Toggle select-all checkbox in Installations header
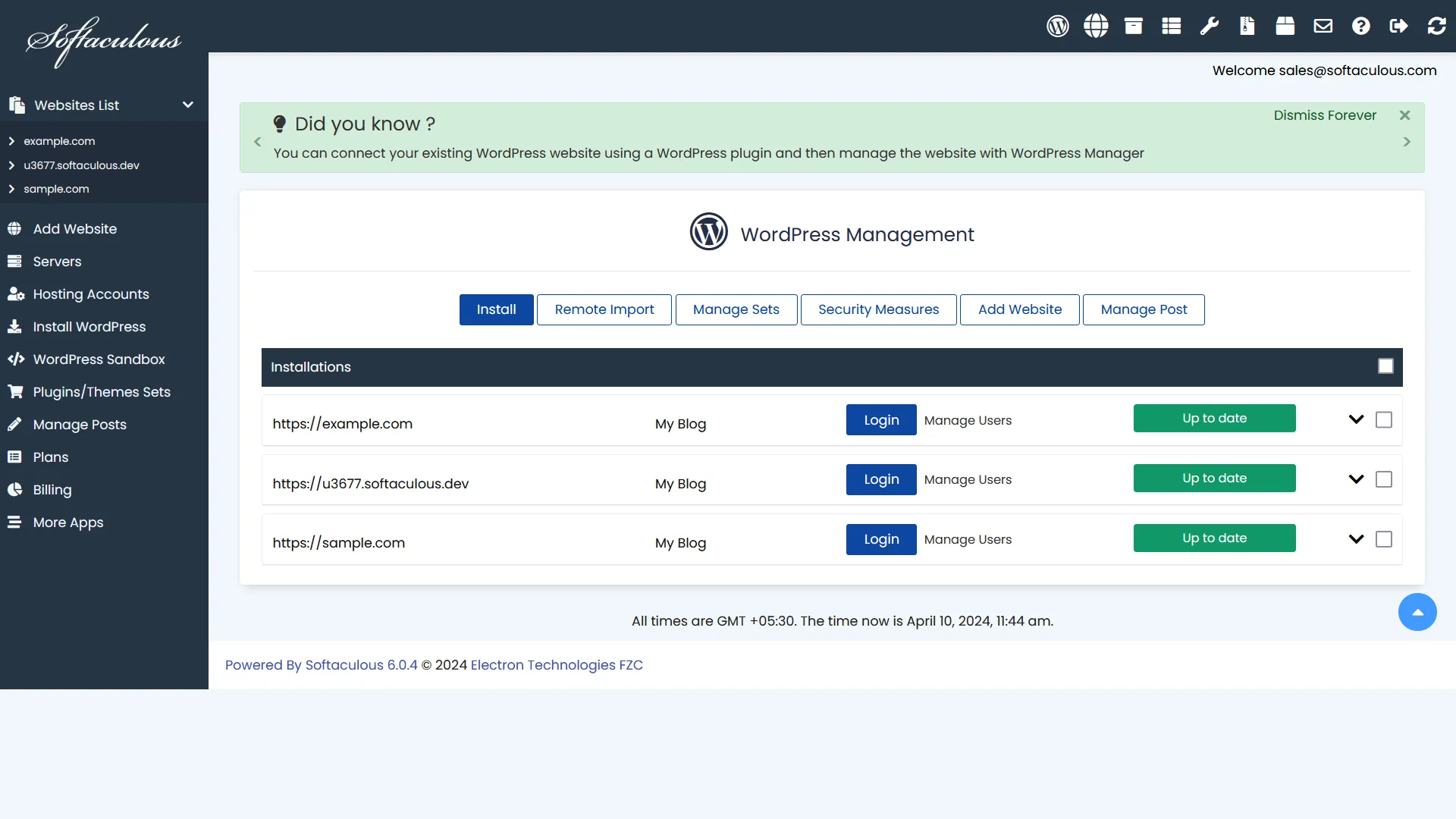Screen dimensions: 1456x819 (1385, 366)
